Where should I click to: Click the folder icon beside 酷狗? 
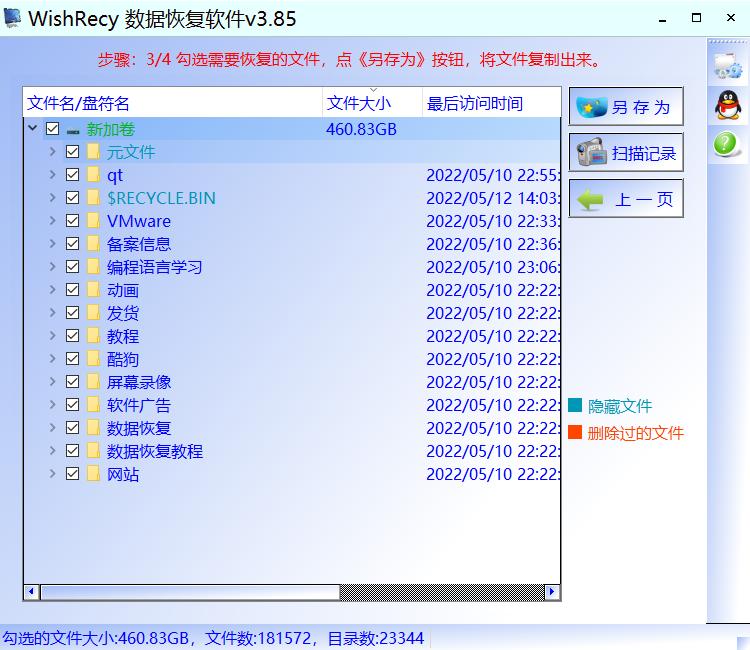(94, 358)
